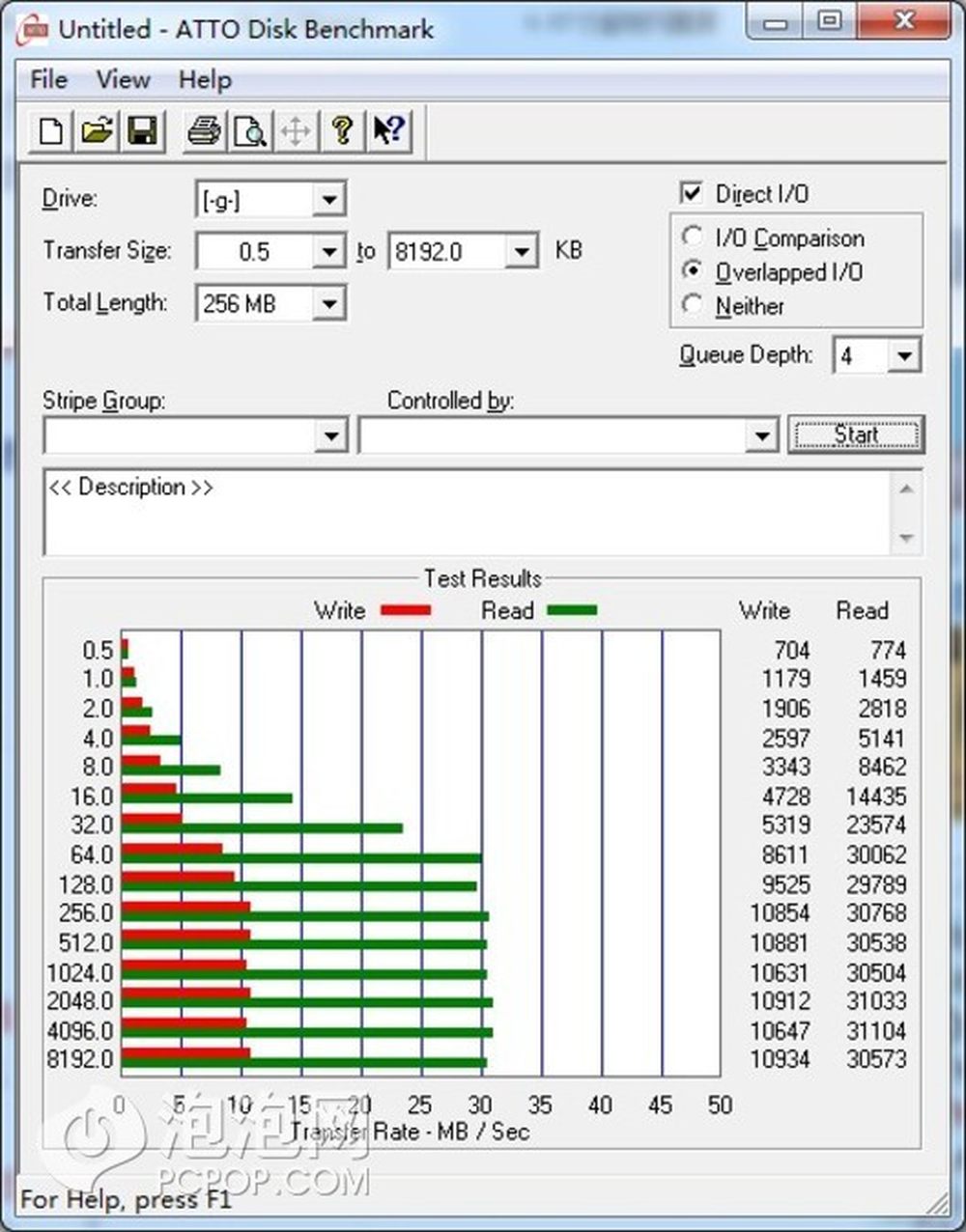Click description scrollbar down arrow
966x1232 pixels.
tap(906, 538)
